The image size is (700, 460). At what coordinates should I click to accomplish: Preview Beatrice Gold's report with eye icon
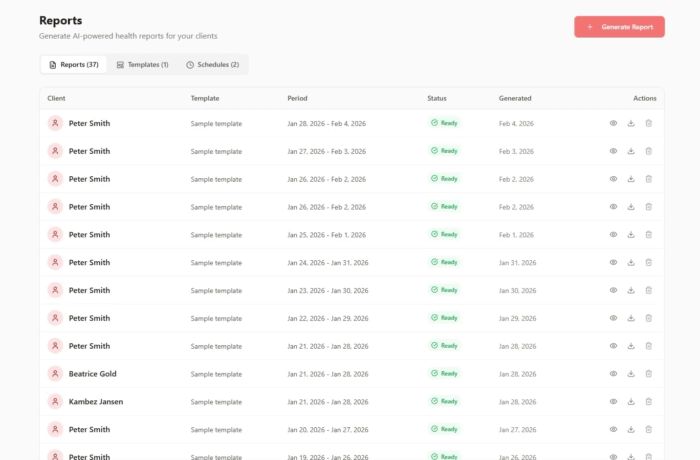[613, 374]
